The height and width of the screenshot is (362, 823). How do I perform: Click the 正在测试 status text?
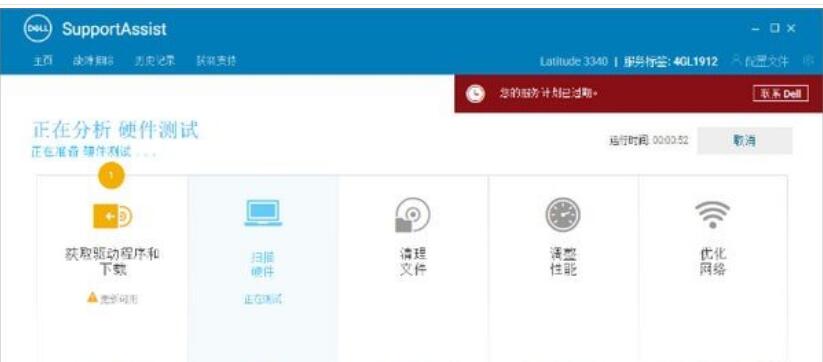pyautogui.click(x=262, y=300)
